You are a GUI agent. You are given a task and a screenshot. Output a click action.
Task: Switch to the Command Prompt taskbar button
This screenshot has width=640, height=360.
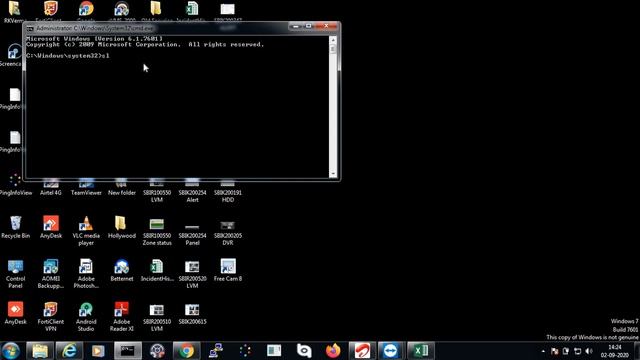(x=128, y=351)
